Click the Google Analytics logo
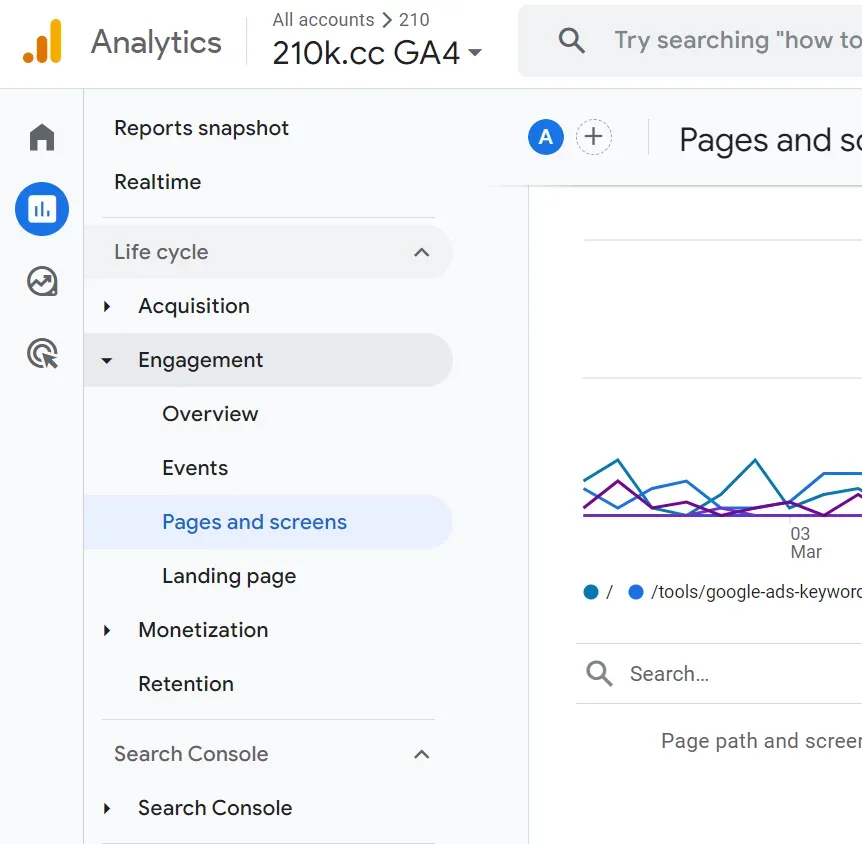Viewport: 862px width, 844px height. (42, 42)
